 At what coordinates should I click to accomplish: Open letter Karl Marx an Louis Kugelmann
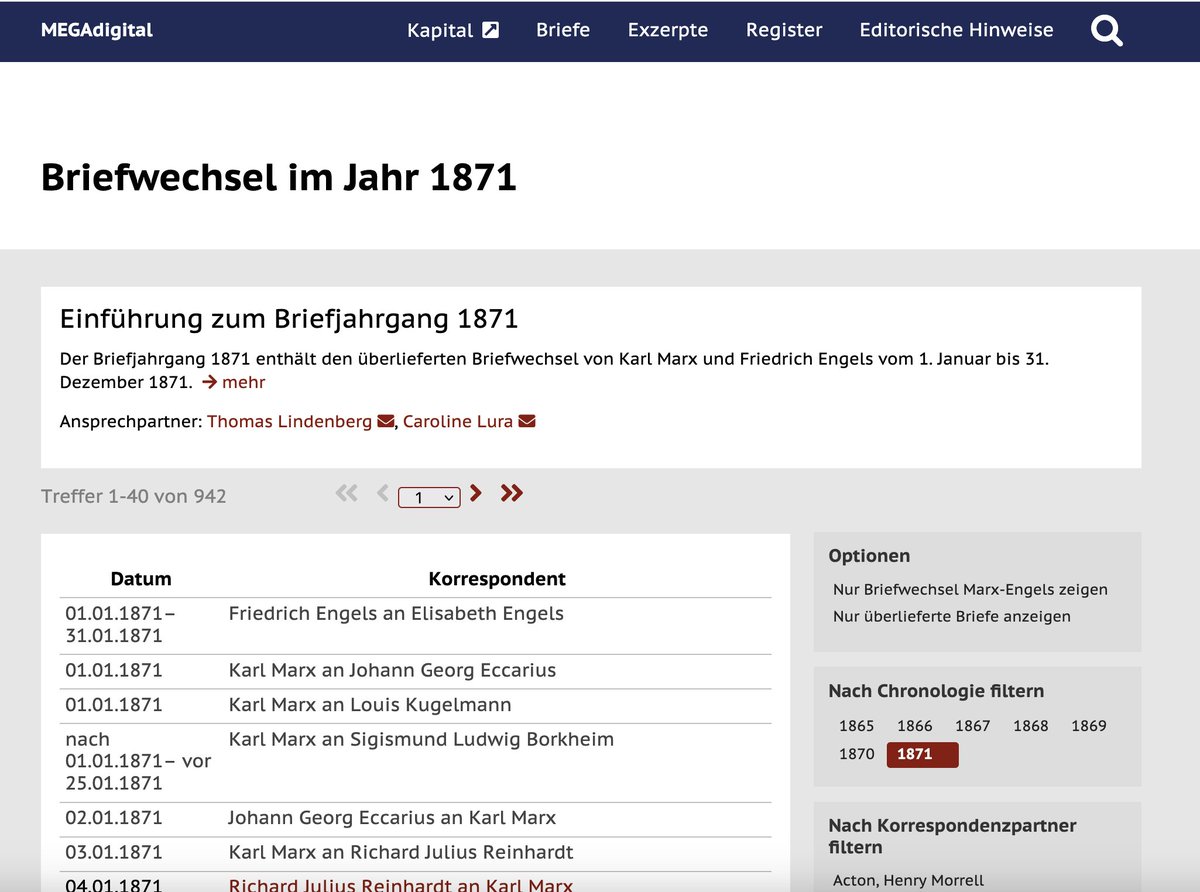coord(370,705)
